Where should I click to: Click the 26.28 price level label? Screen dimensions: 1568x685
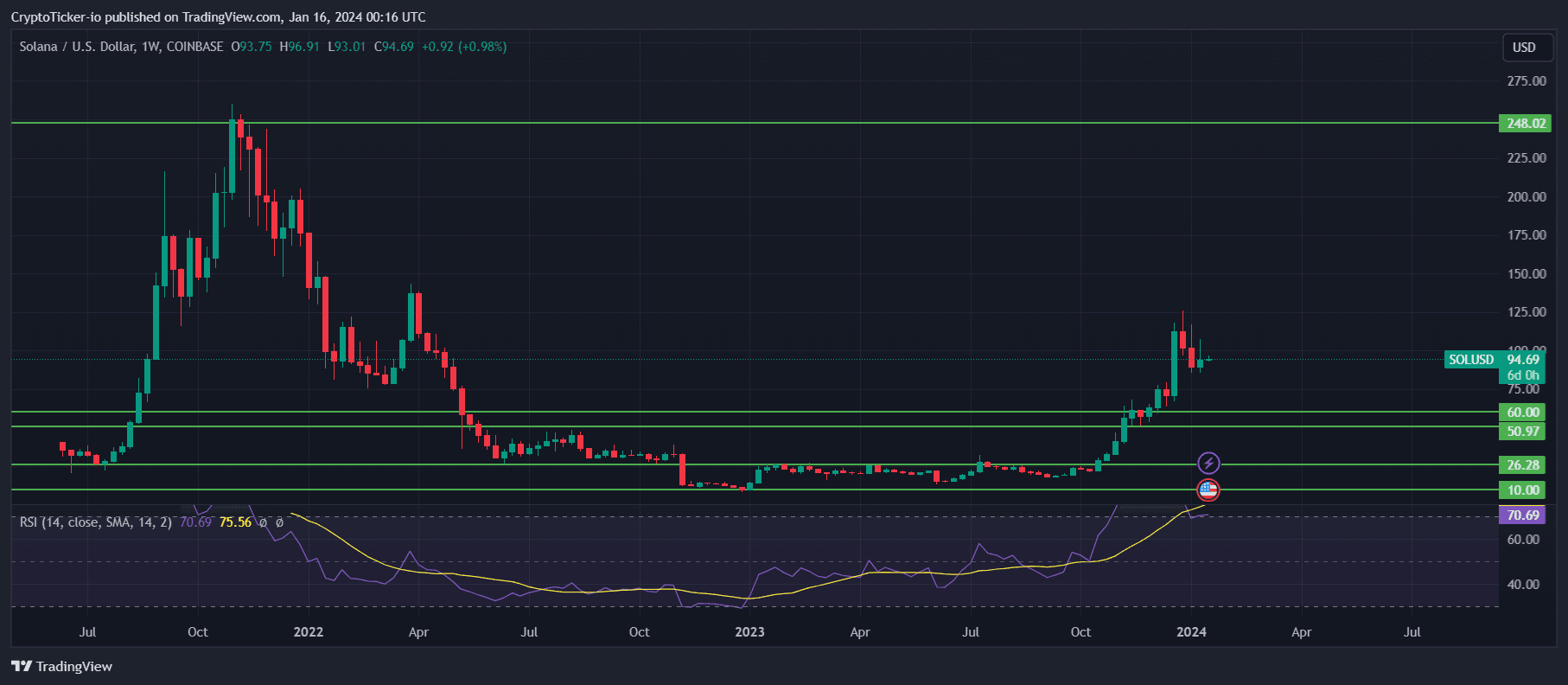click(x=1522, y=465)
